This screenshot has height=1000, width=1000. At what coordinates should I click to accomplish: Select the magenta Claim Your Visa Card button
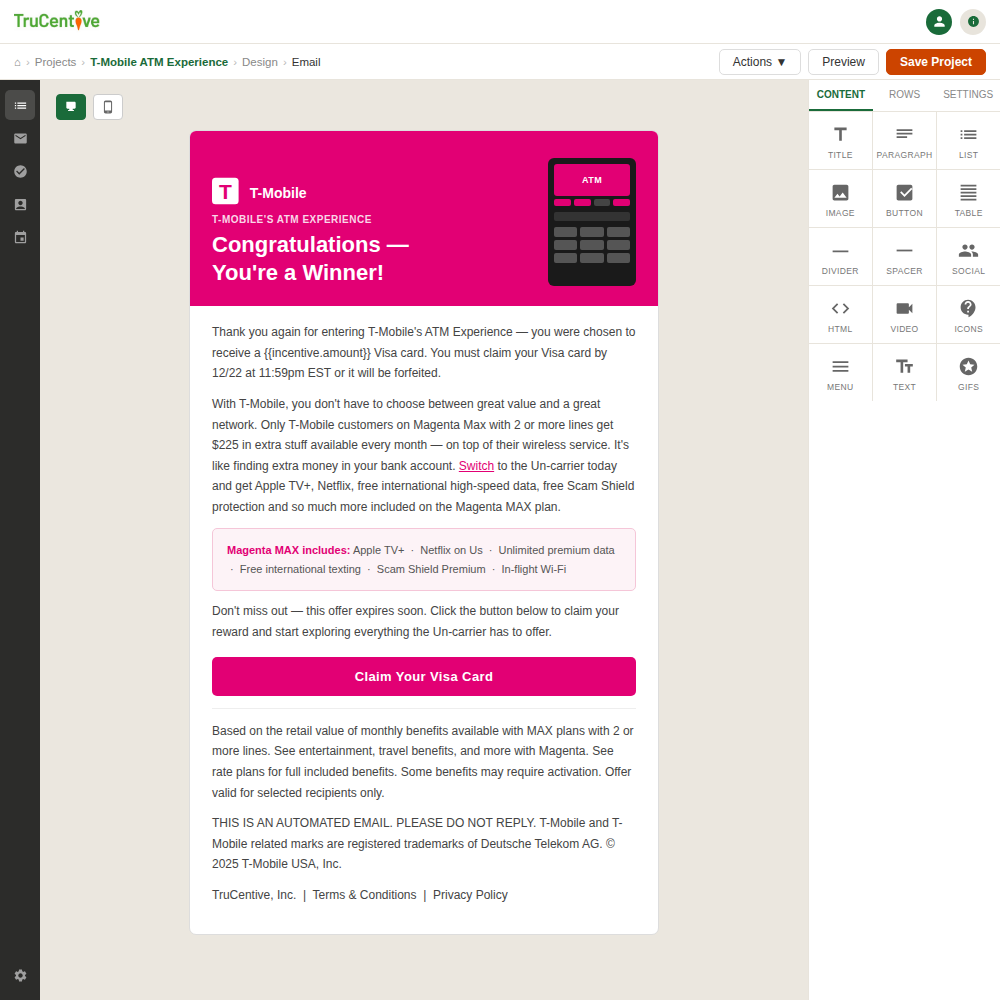[423, 676]
